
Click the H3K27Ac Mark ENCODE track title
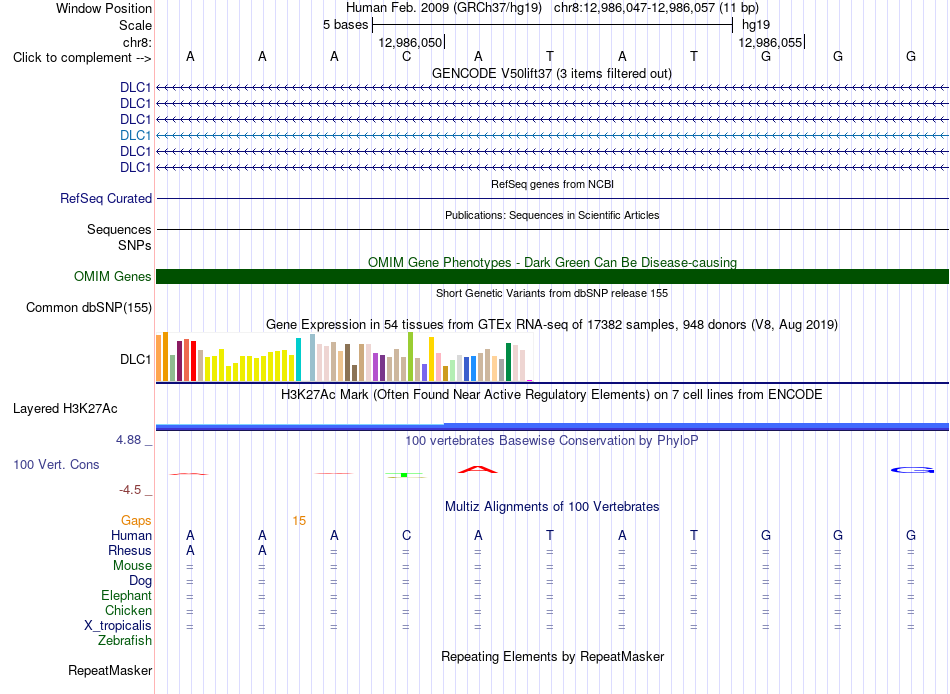(x=552, y=395)
